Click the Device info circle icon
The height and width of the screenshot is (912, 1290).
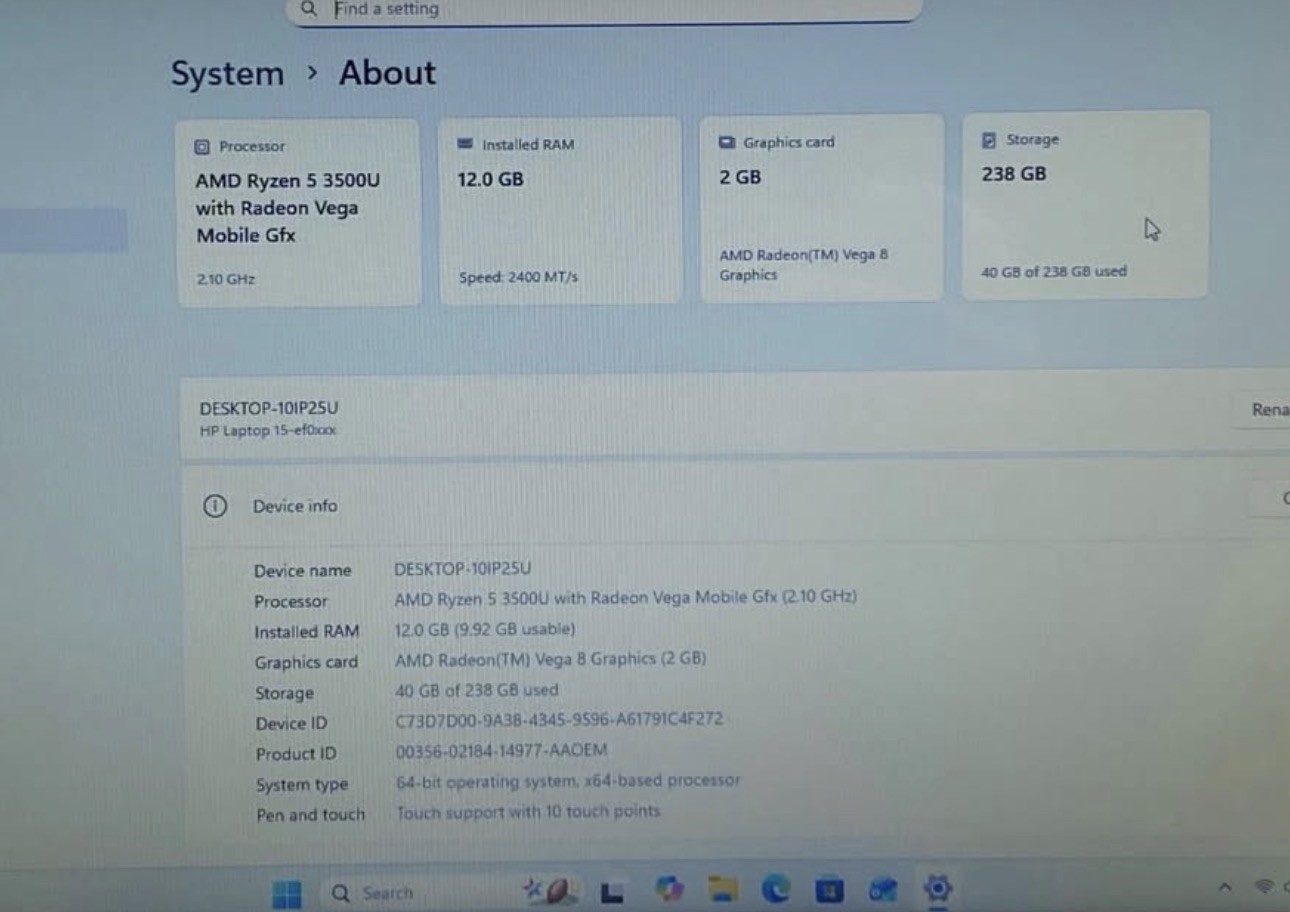click(x=215, y=506)
